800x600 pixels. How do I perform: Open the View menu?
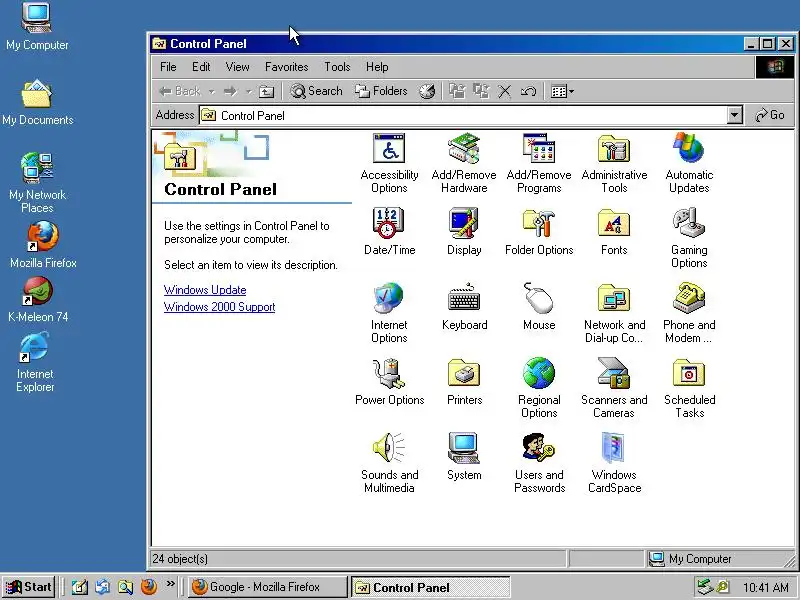pos(237,67)
